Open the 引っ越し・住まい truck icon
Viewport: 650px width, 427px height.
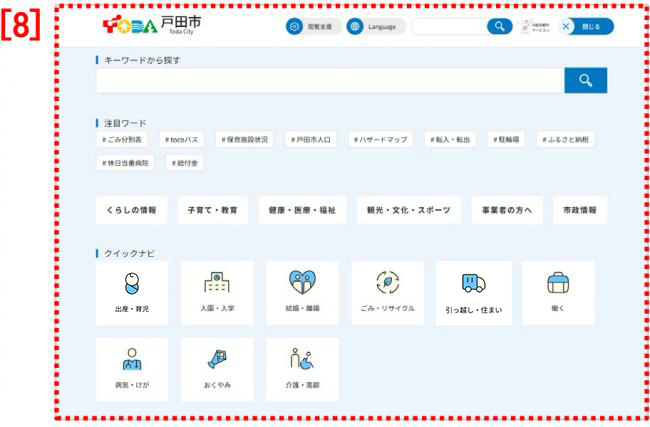tap(473, 292)
